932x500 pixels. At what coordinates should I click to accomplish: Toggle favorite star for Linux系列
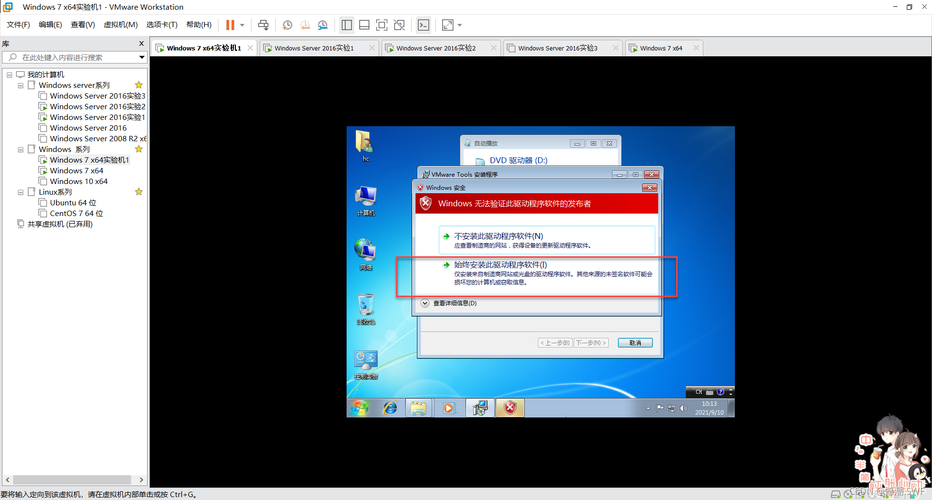(x=138, y=192)
